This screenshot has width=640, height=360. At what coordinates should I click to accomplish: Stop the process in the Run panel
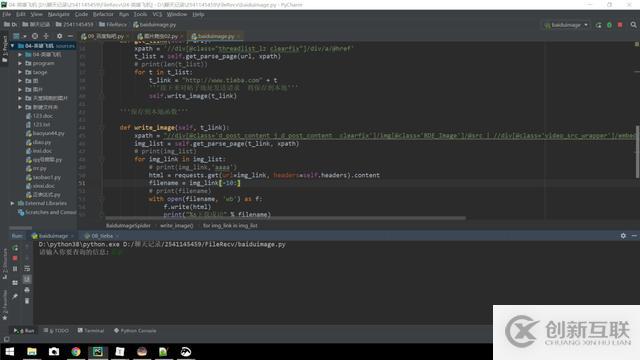pyautogui.click(x=15, y=258)
